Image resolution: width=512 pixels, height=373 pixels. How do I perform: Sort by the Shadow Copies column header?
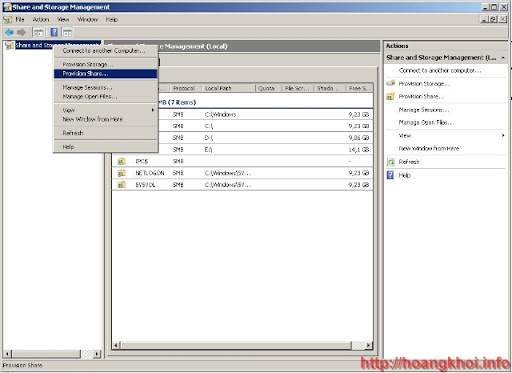point(330,88)
